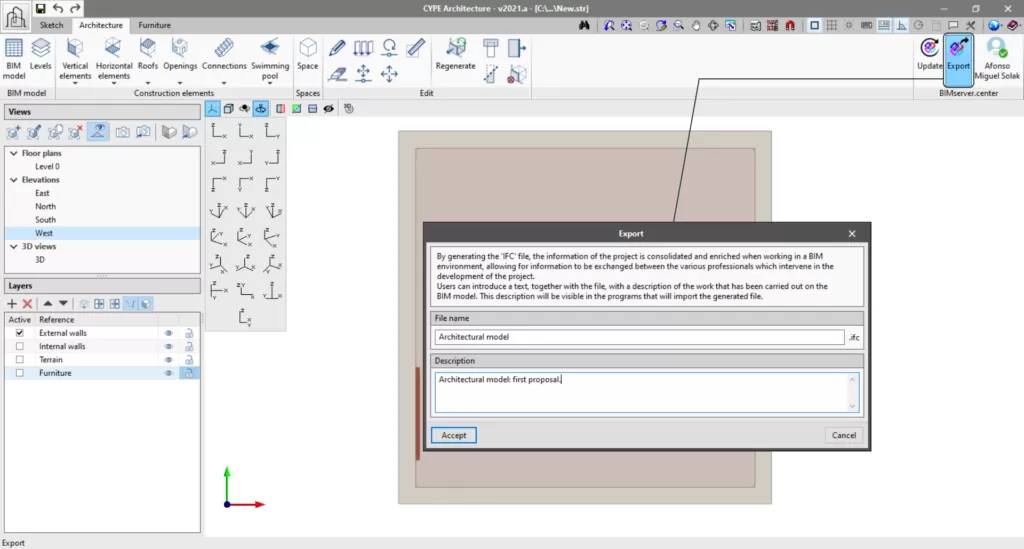
Task: Click Cancel in the Export dialog
Action: (844, 435)
